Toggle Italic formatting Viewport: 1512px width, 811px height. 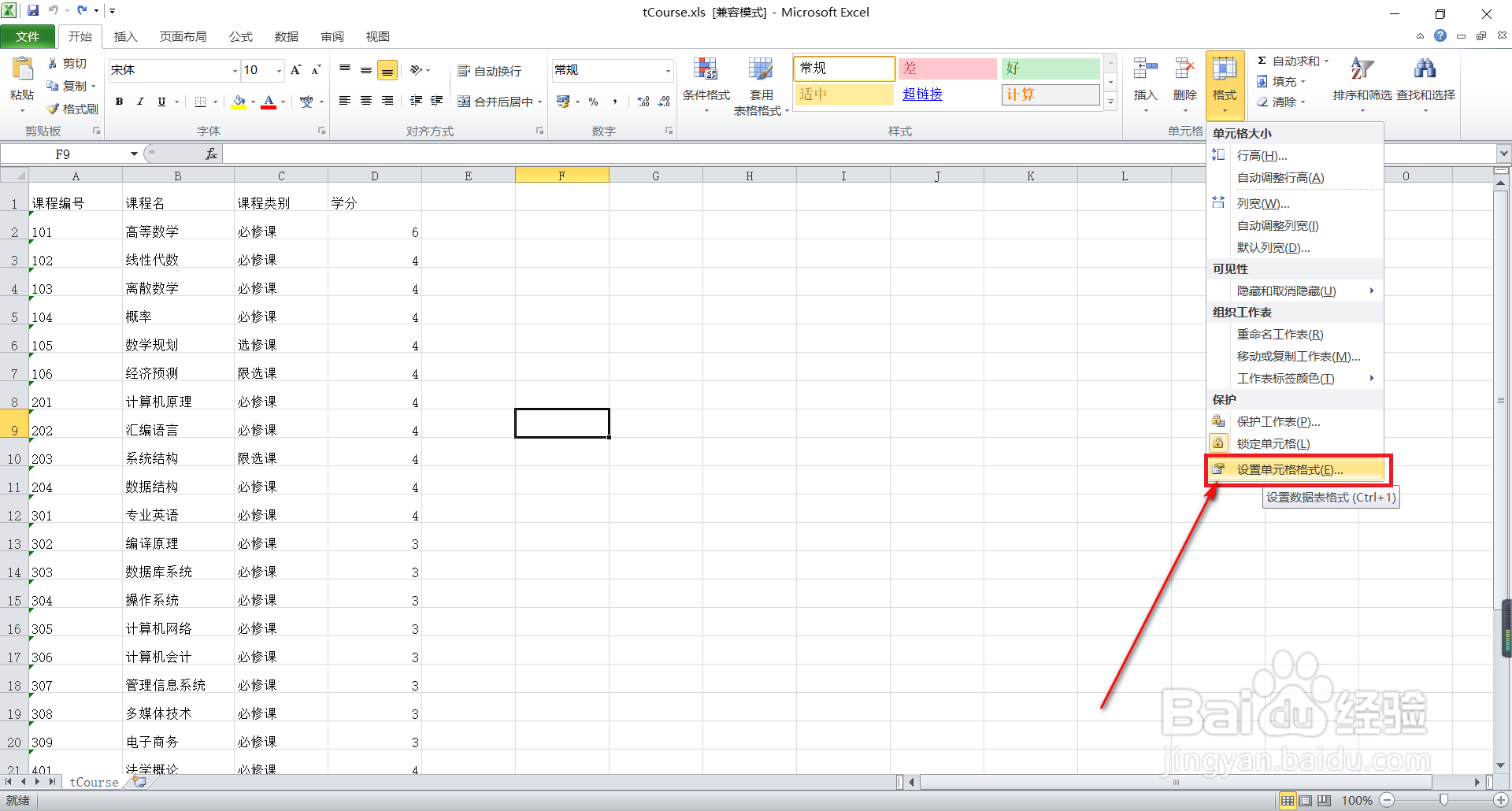[x=140, y=102]
